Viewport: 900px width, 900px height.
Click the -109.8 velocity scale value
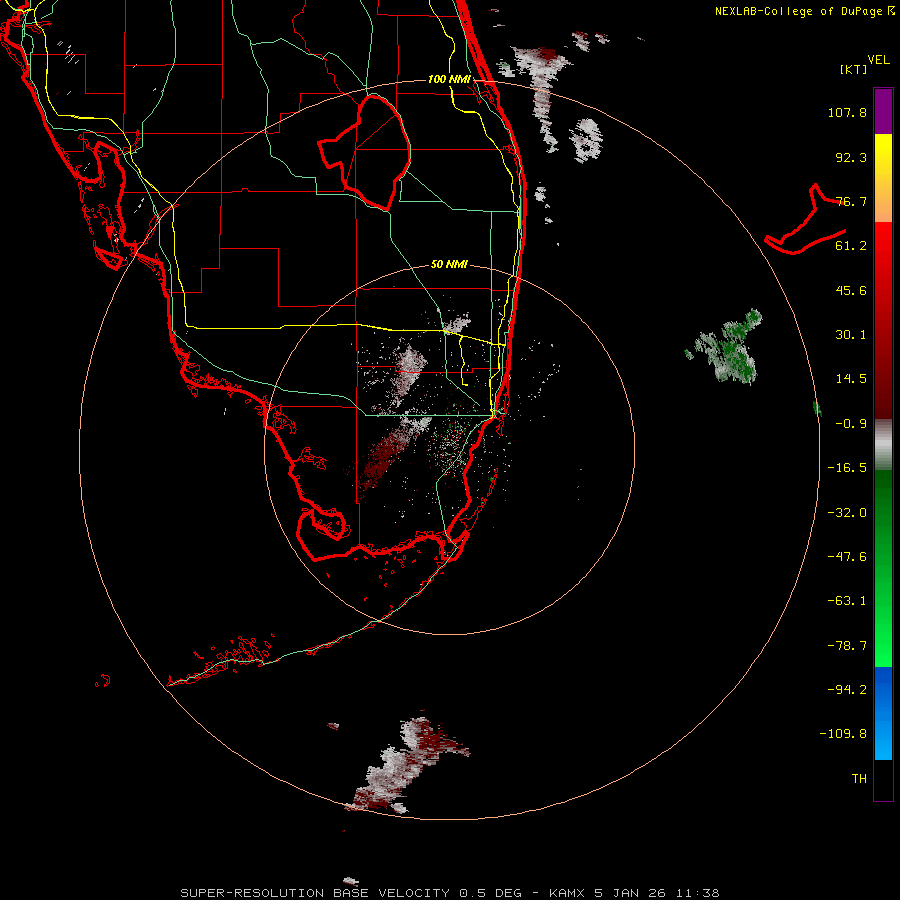click(843, 734)
